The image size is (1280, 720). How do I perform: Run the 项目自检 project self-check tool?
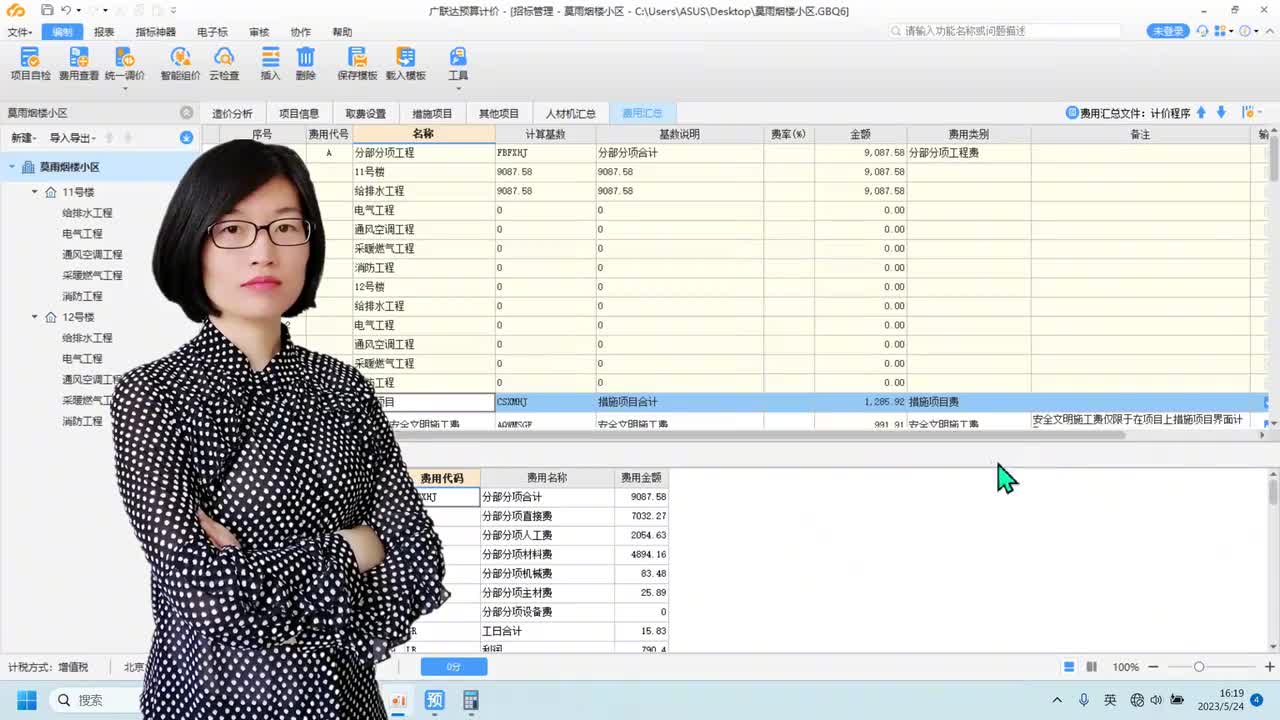(30, 63)
